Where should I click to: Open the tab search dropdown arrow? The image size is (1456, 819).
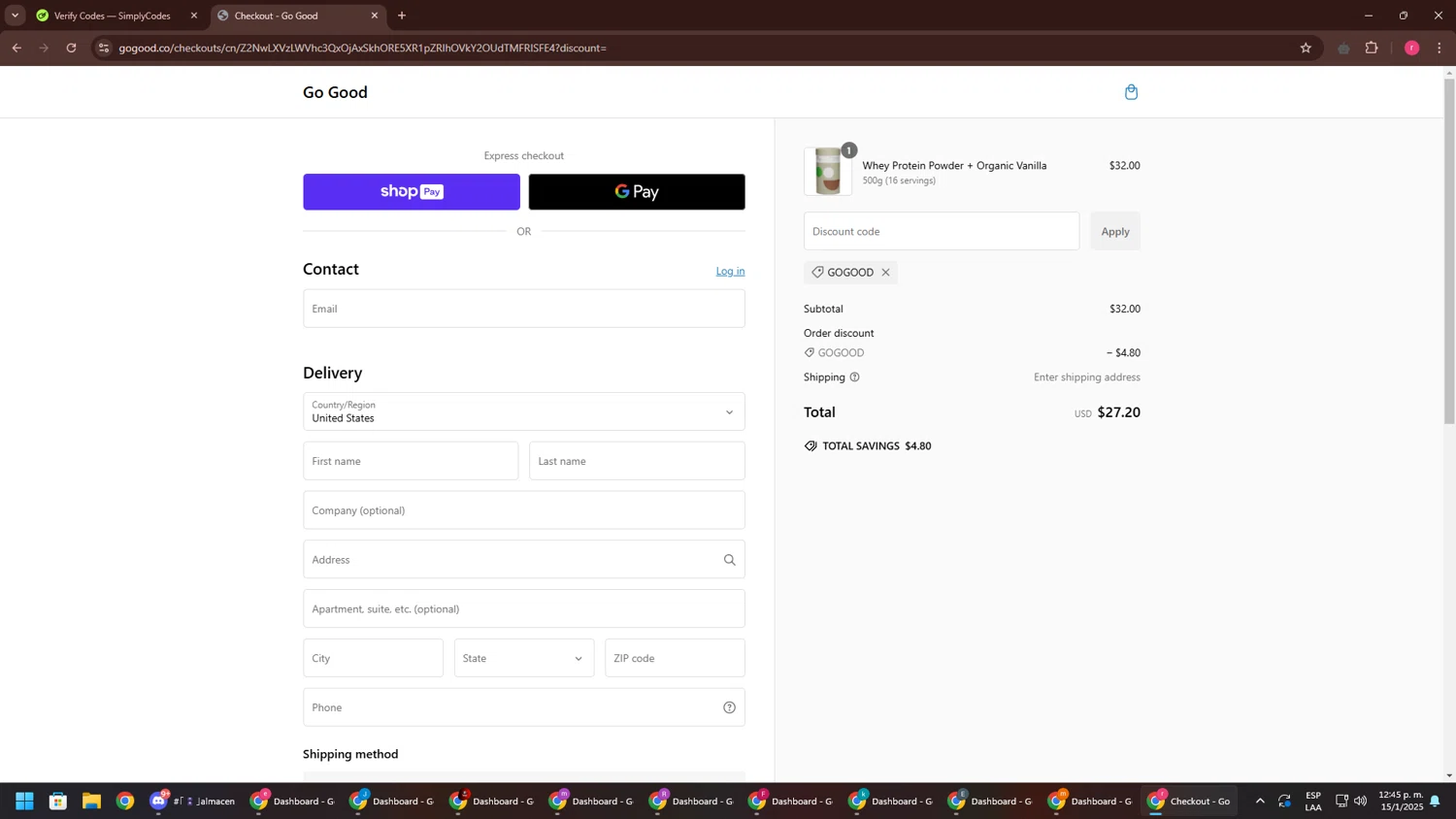click(15, 16)
